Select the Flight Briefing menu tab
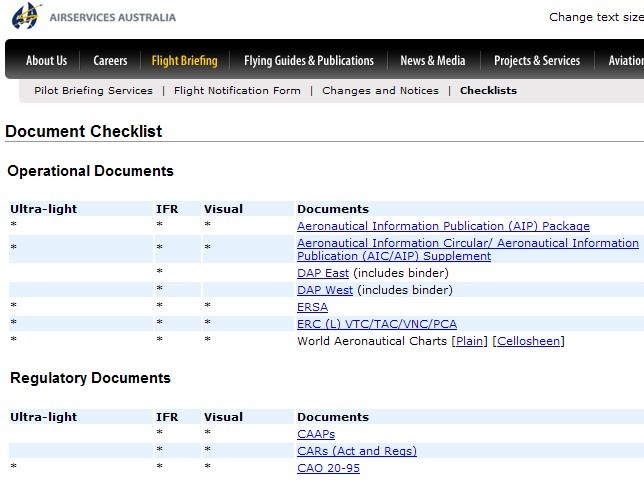The width and height of the screenshot is (644, 489). click(184, 61)
